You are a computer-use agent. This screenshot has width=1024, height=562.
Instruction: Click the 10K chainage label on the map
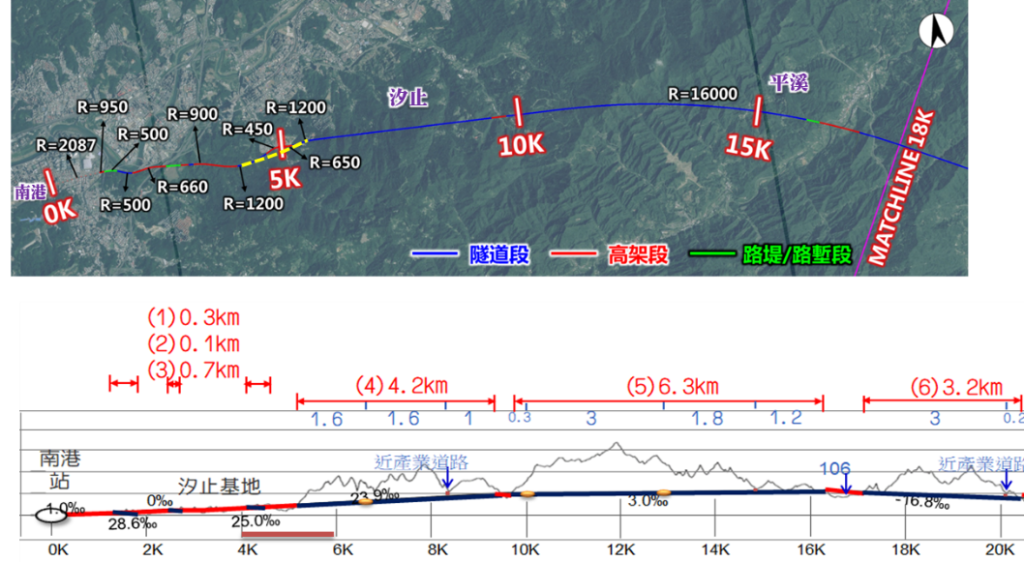519,144
